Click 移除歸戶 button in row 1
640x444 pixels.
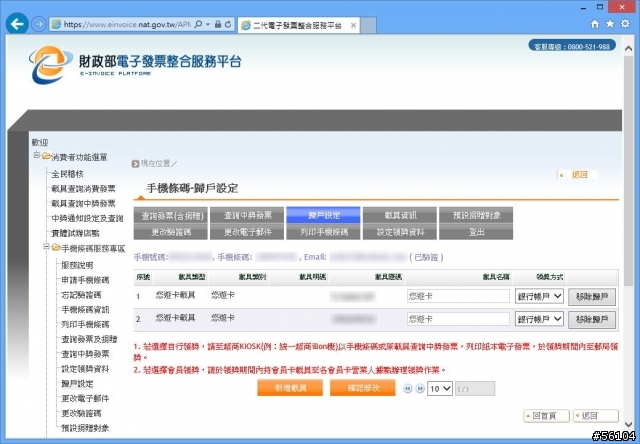click(592, 297)
